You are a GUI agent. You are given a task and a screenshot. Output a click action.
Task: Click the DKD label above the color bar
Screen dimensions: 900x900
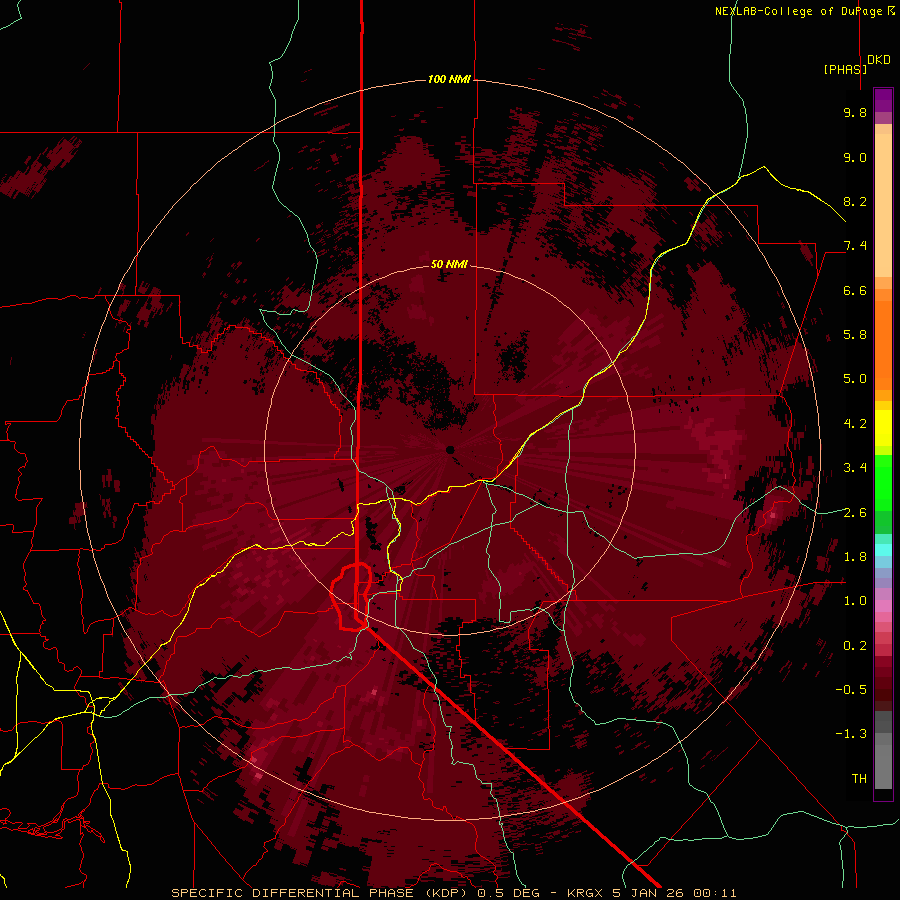tap(879, 60)
